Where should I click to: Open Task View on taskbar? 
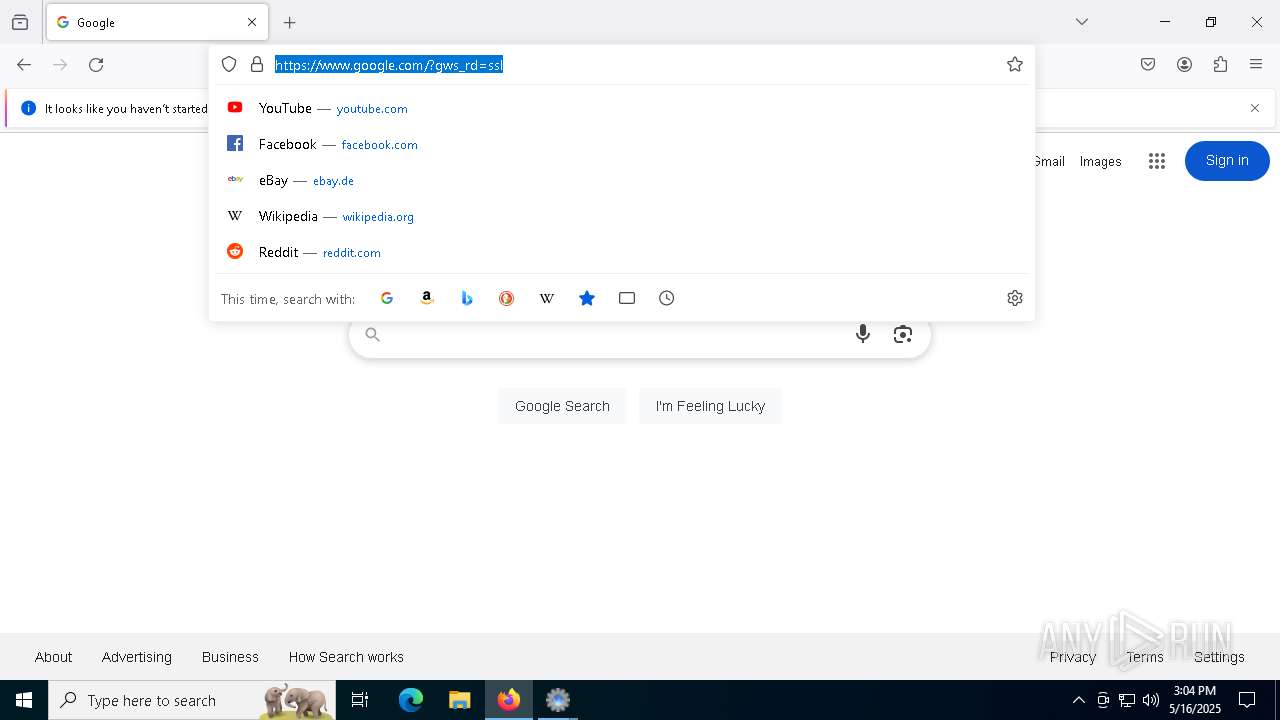coord(360,700)
